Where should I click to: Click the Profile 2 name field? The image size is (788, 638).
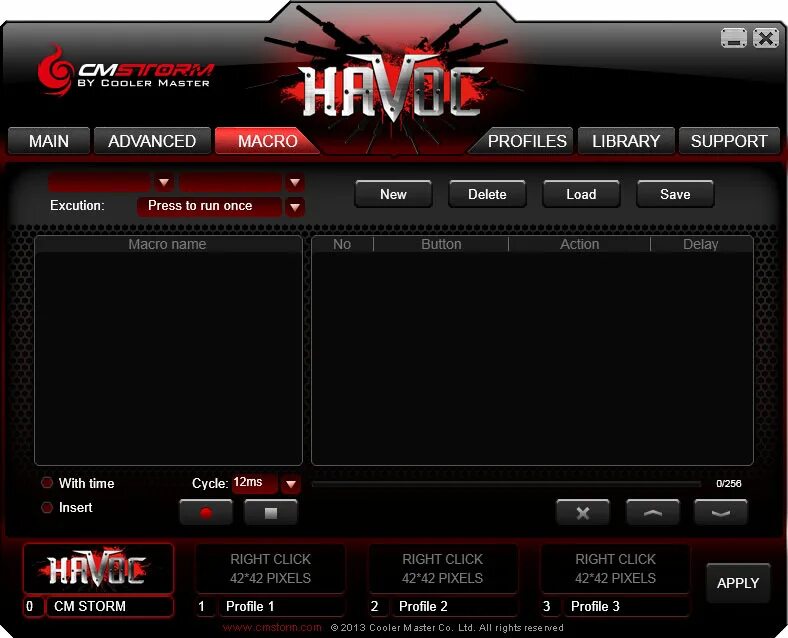tap(454, 606)
